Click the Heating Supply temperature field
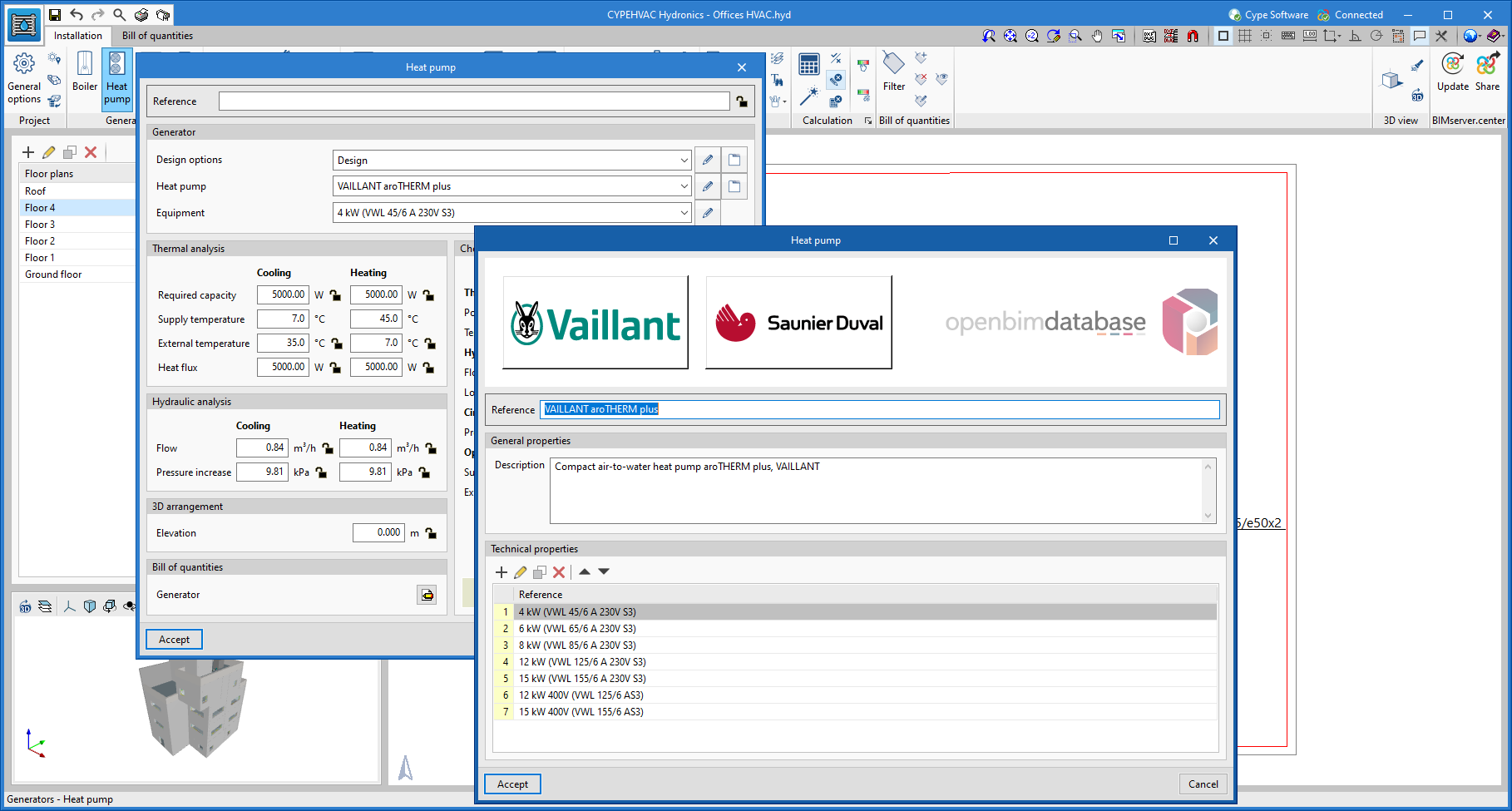The height and width of the screenshot is (811, 1512). click(x=376, y=319)
